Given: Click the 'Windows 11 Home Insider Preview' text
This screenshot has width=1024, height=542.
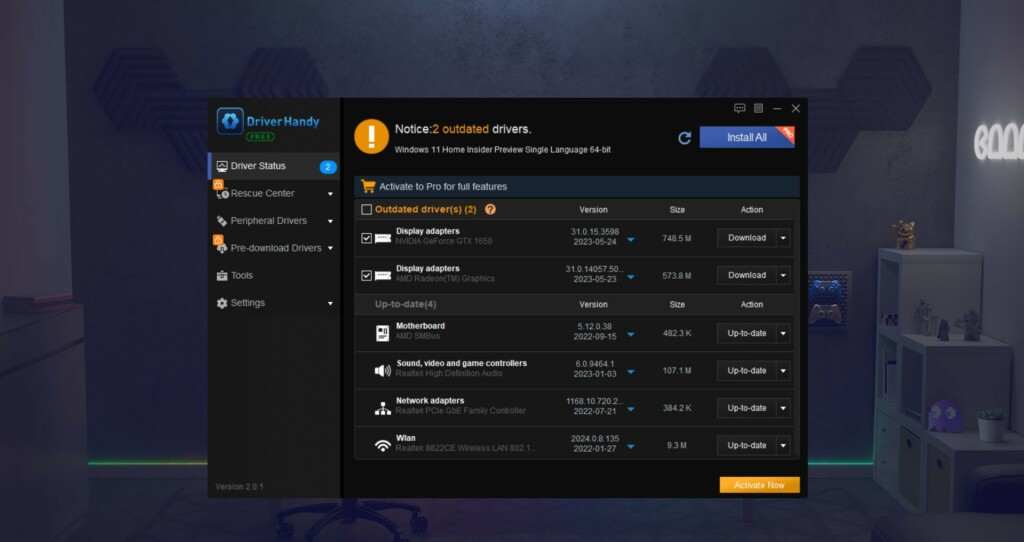Looking at the screenshot, I should [503, 150].
